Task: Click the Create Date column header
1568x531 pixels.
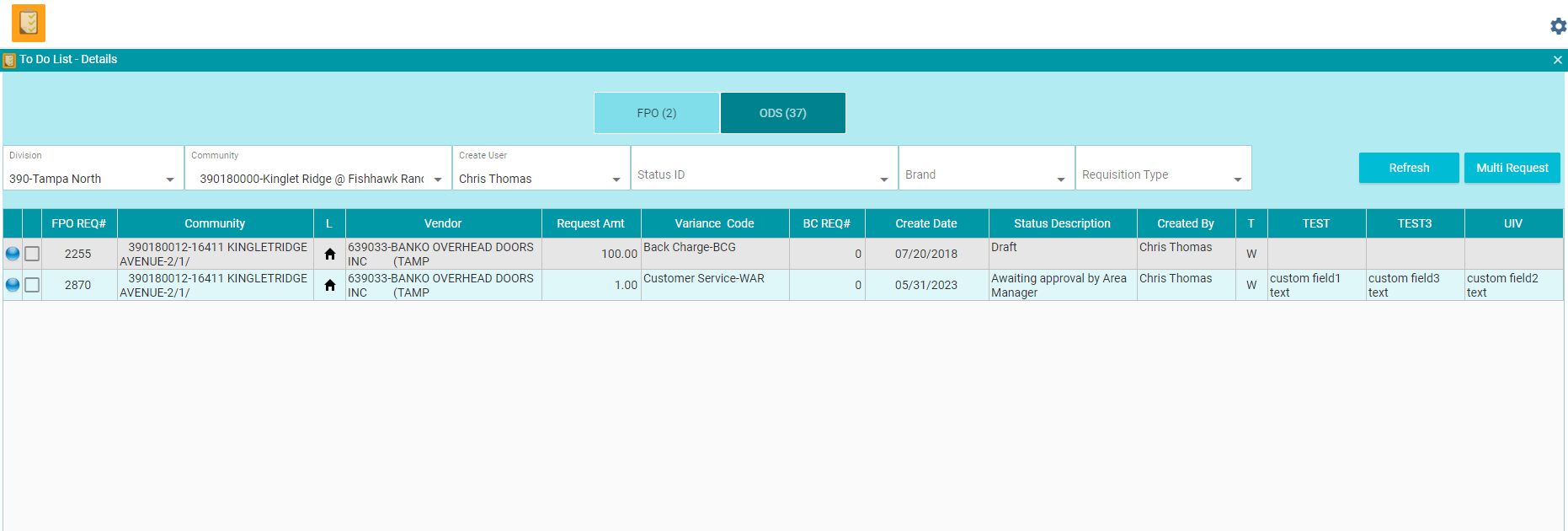Action: click(925, 223)
